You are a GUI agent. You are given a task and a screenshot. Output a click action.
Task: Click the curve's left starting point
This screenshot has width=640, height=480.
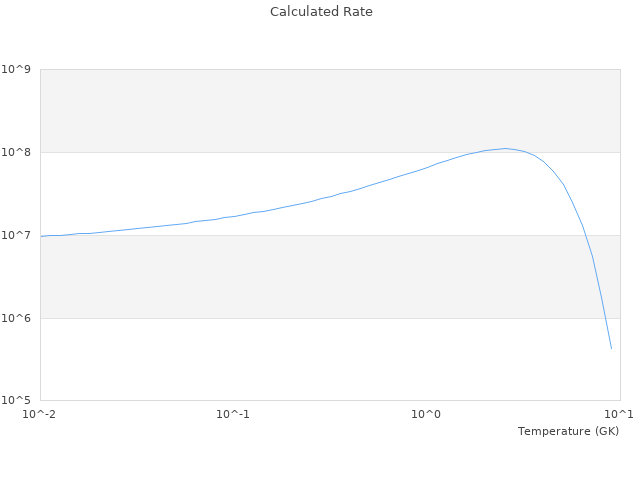(41, 236)
